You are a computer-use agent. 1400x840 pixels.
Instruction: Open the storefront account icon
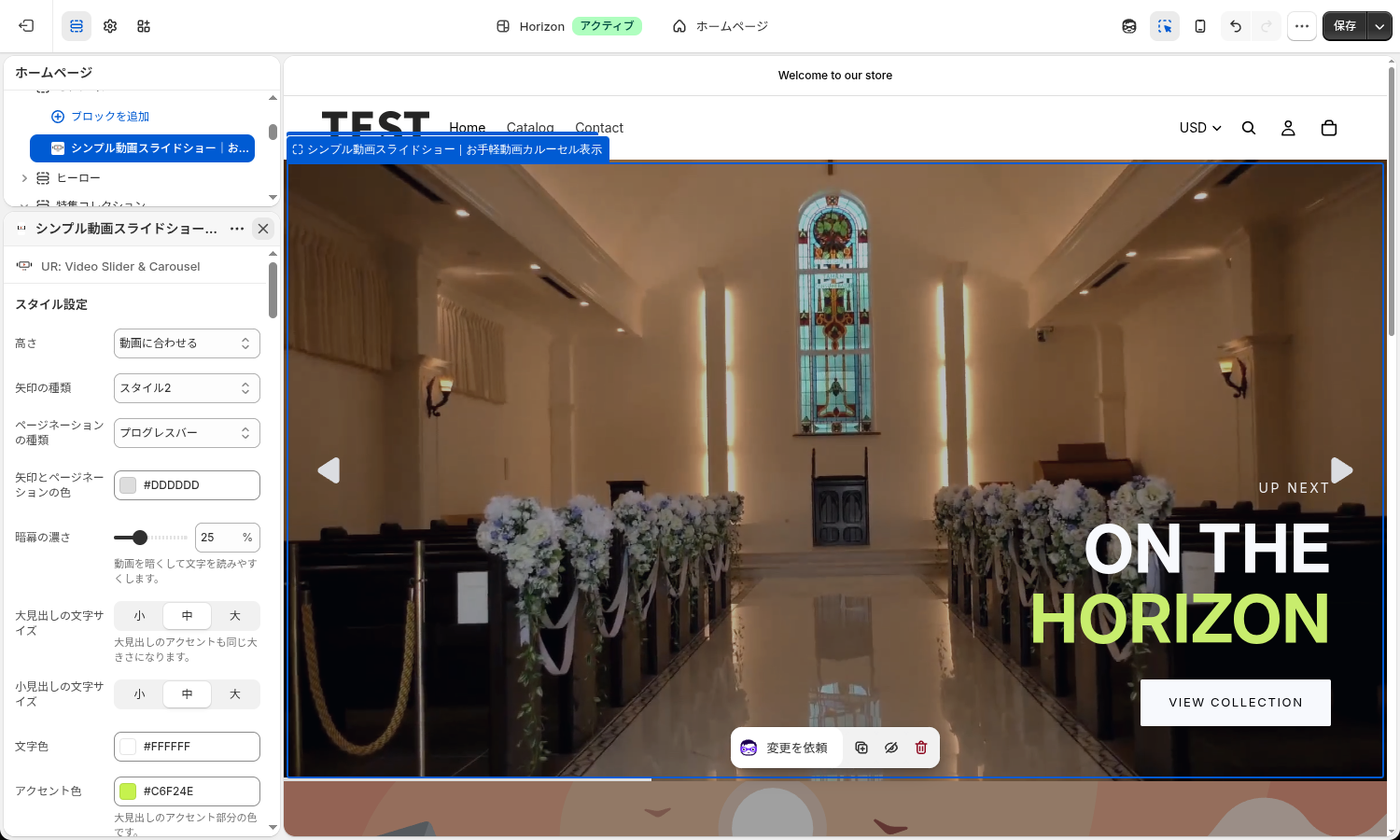1288,128
